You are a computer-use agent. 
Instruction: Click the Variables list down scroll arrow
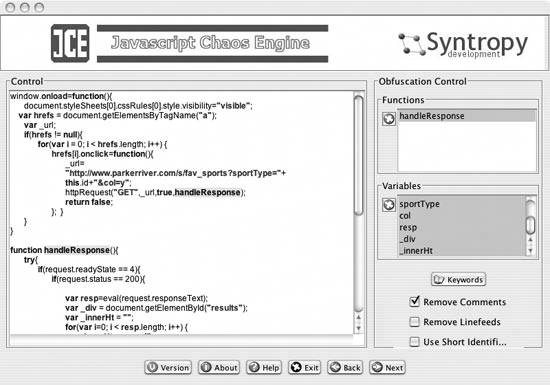coord(530,251)
